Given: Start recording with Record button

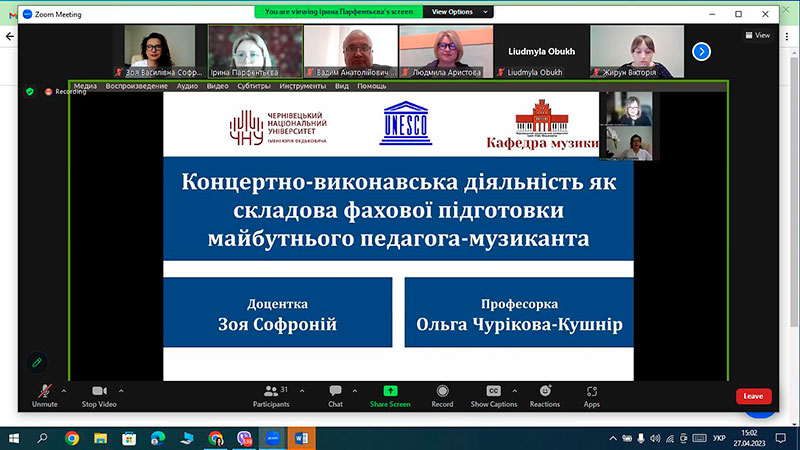Looking at the screenshot, I should (x=442, y=396).
